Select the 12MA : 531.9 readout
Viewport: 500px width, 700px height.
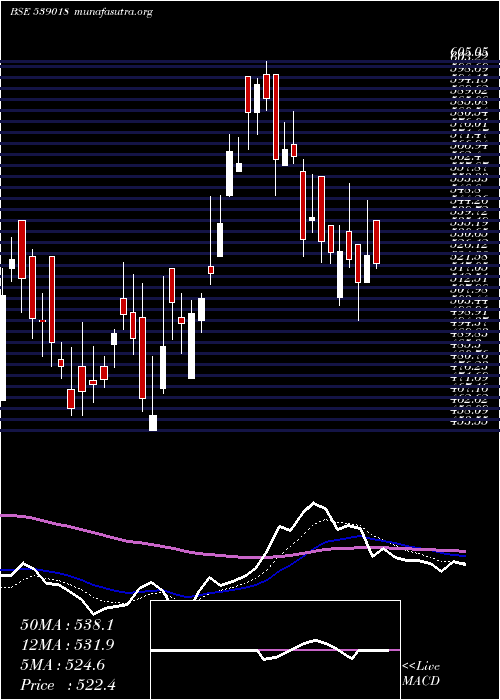click(67, 645)
